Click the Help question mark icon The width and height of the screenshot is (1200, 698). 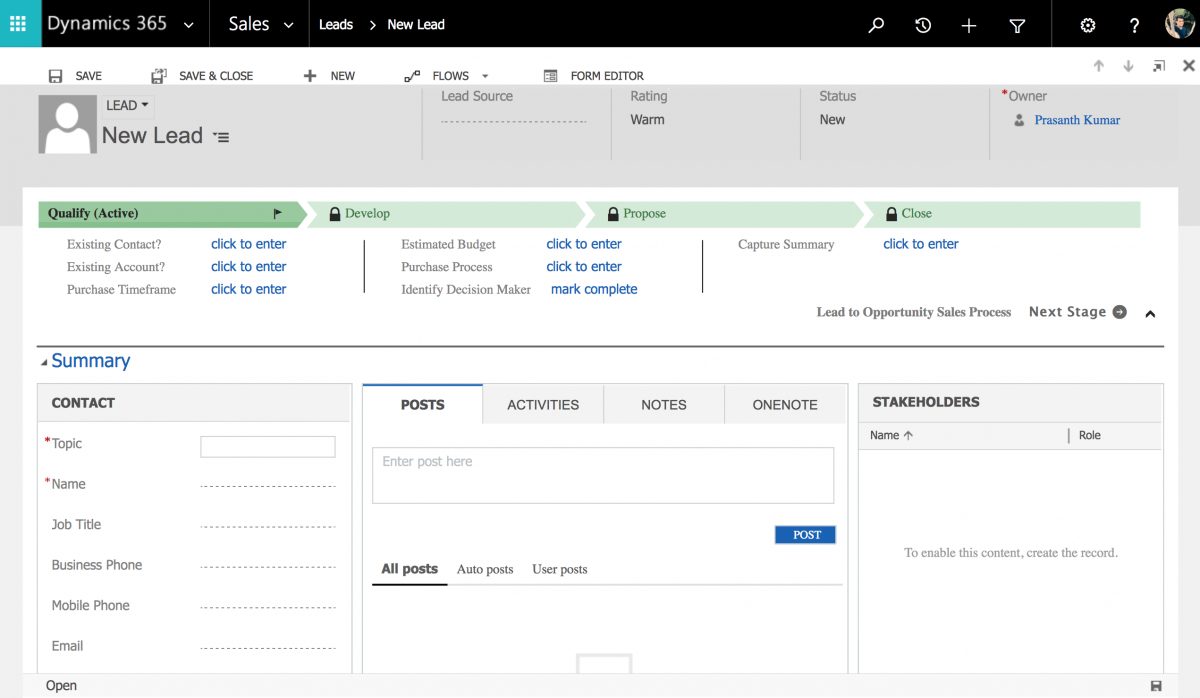tap(1134, 23)
